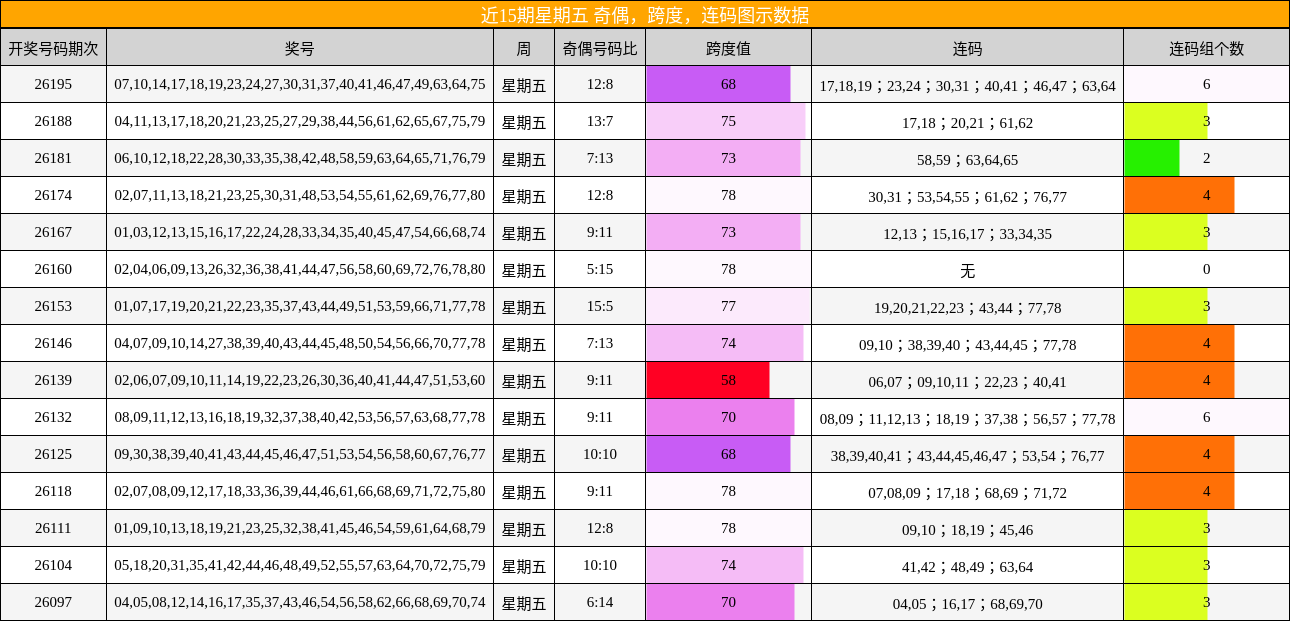
Task: Click the count 6 for issue 26132
Action: [1206, 417]
